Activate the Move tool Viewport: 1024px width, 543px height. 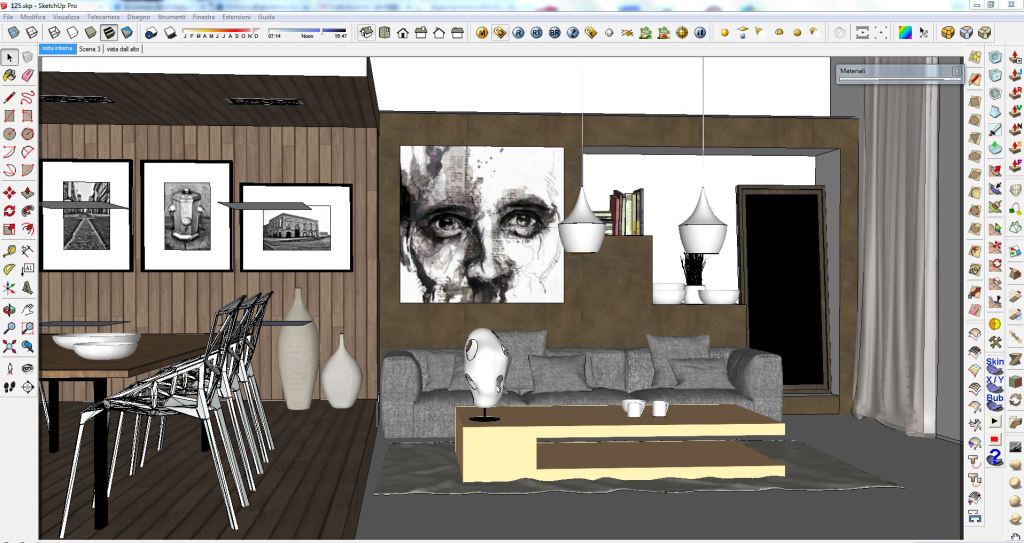pyautogui.click(x=9, y=192)
